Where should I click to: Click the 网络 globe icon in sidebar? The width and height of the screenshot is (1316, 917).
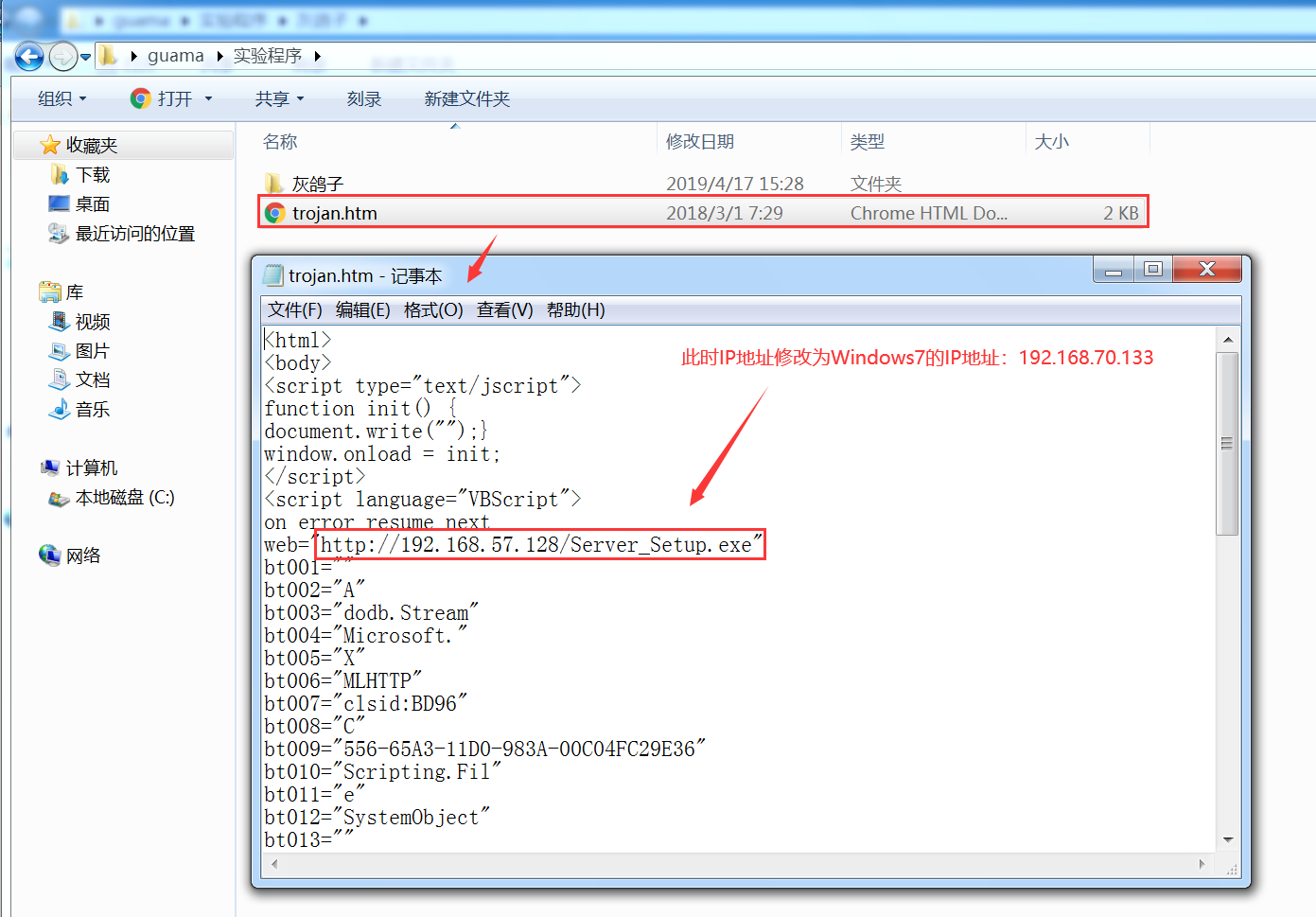coord(49,555)
